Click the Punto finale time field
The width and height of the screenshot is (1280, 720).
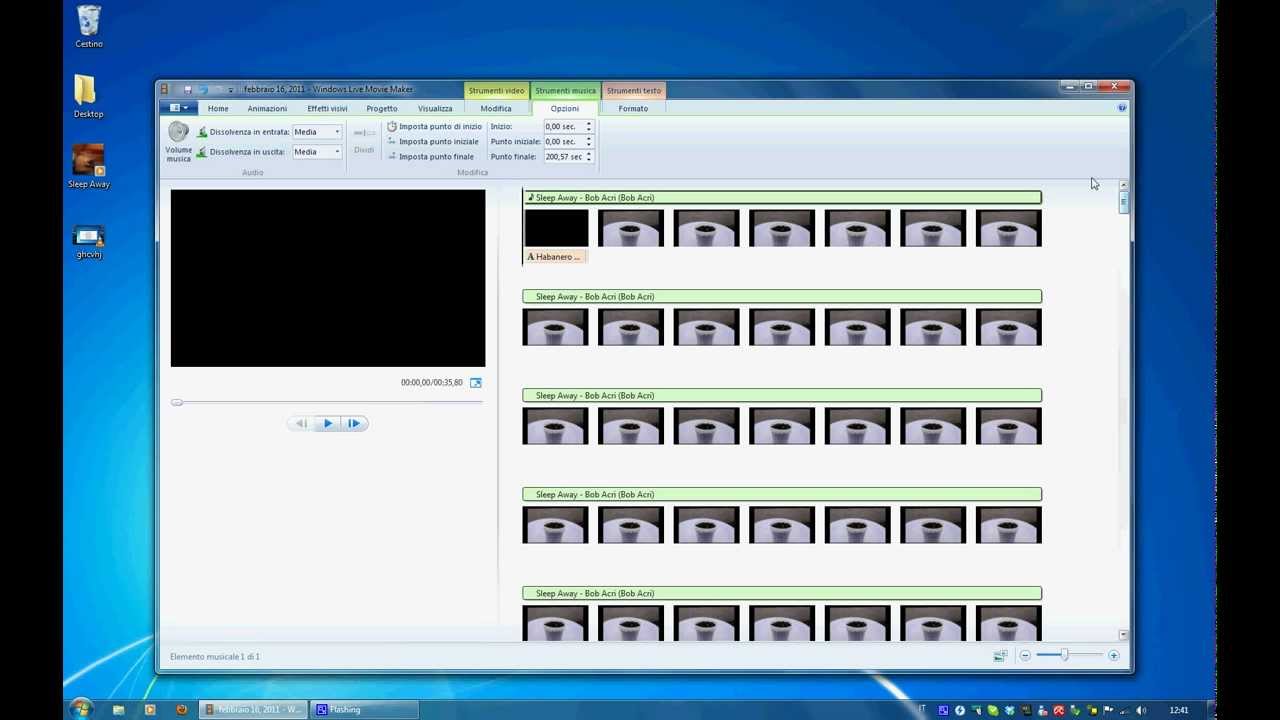pos(564,157)
